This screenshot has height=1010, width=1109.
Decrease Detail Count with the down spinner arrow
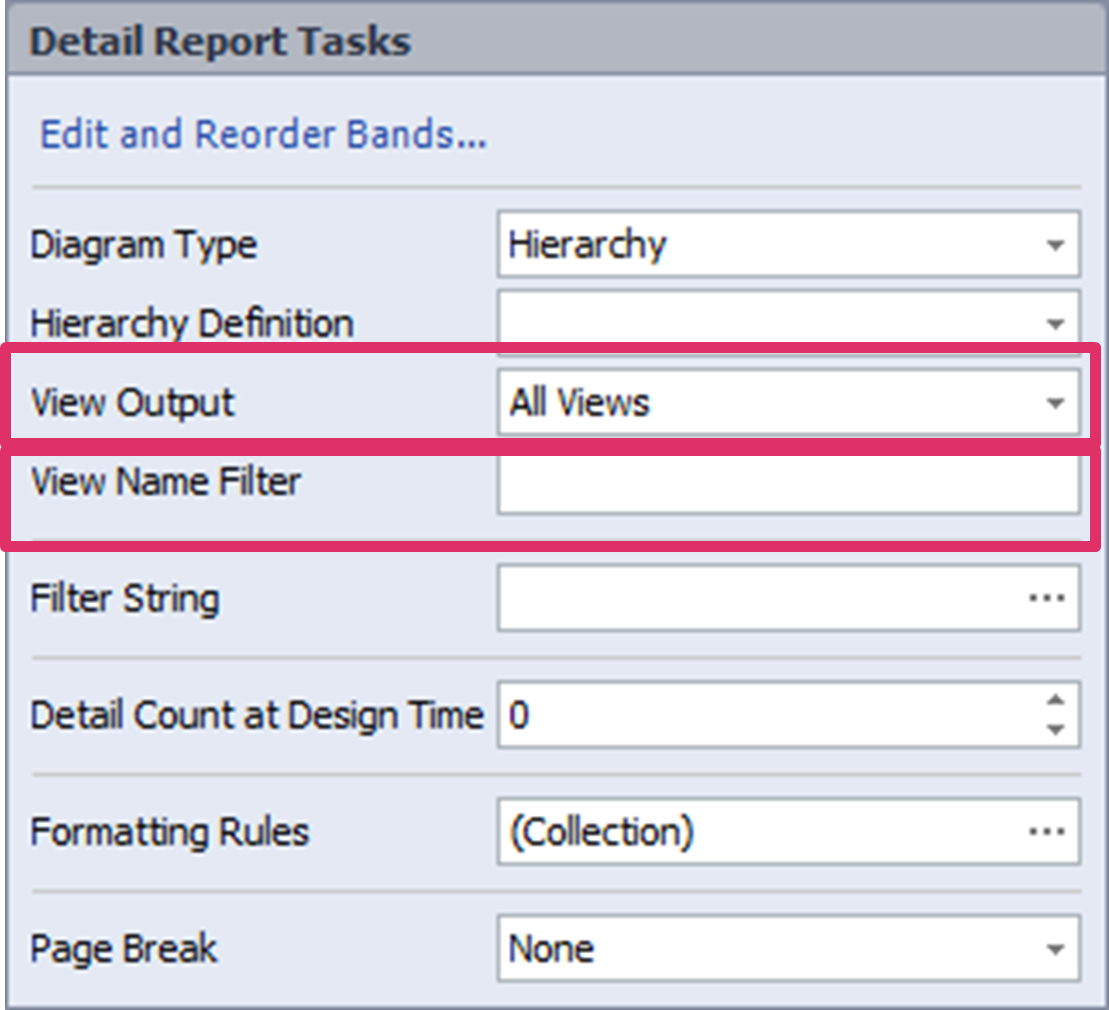pos(1055,730)
